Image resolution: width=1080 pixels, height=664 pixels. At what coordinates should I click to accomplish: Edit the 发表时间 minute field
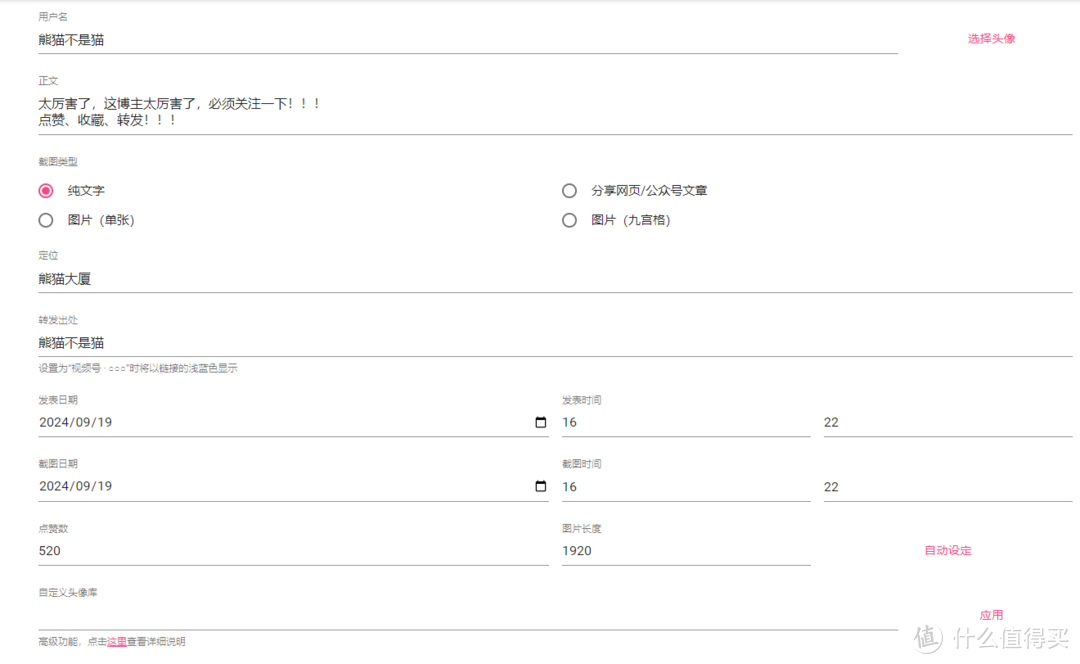coord(946,423)
